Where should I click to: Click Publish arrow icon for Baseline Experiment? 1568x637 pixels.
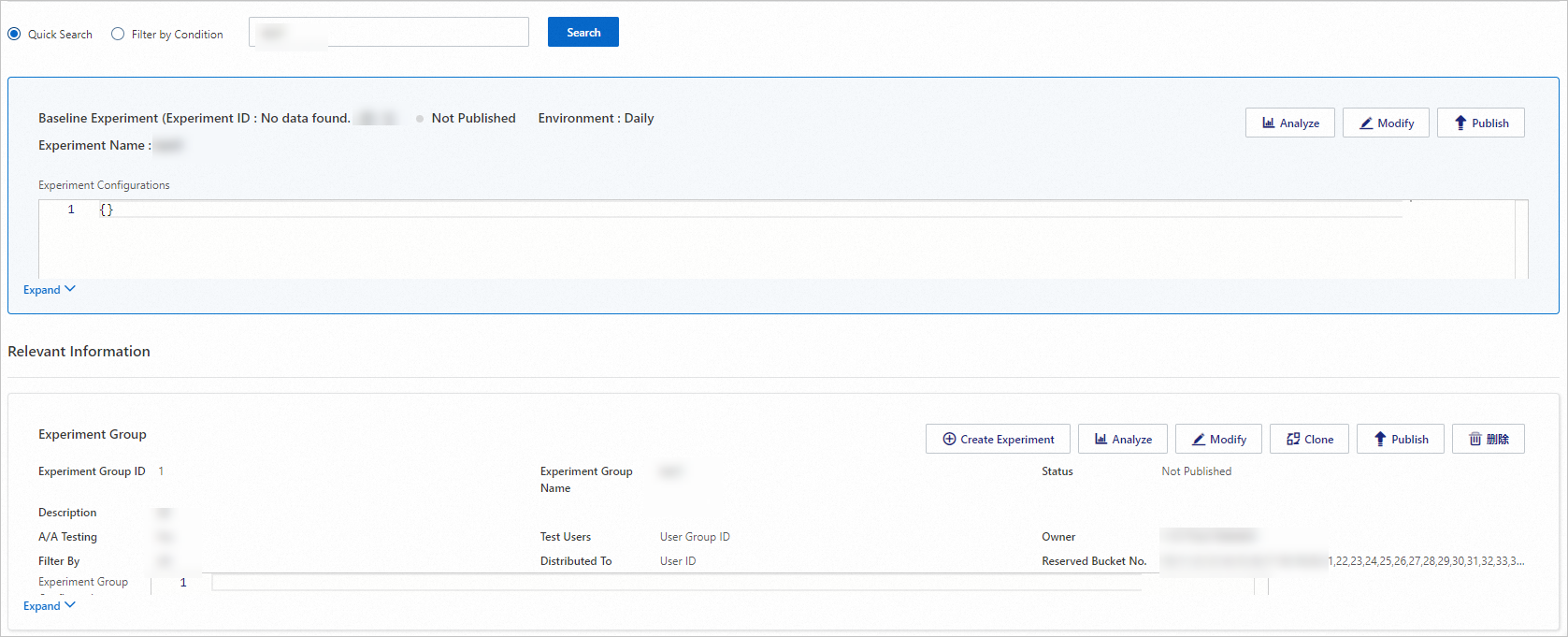click(x=1460, y=123)
